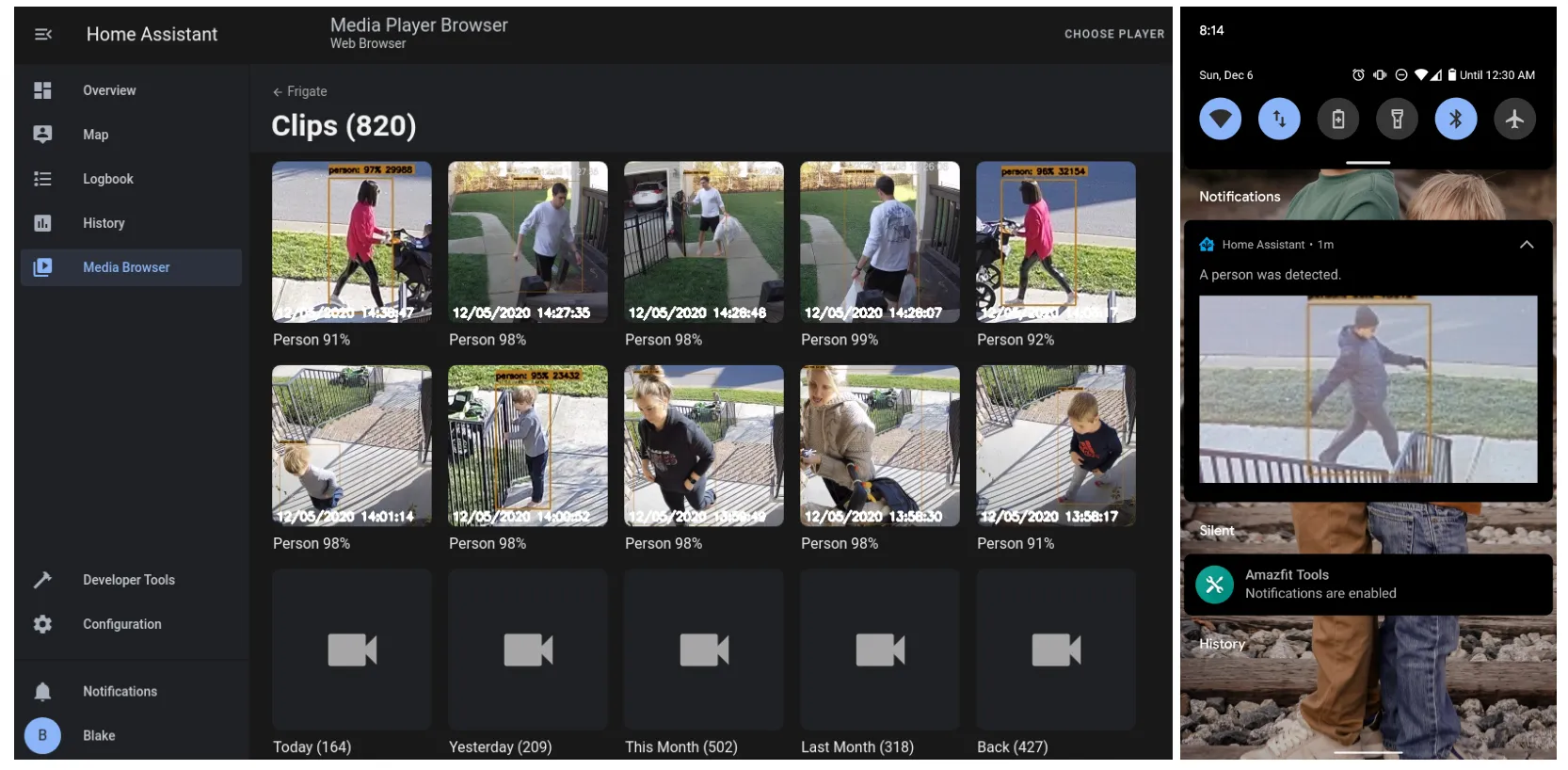
Task: Open History chart icon in sidebar
Action: point(42,223)
